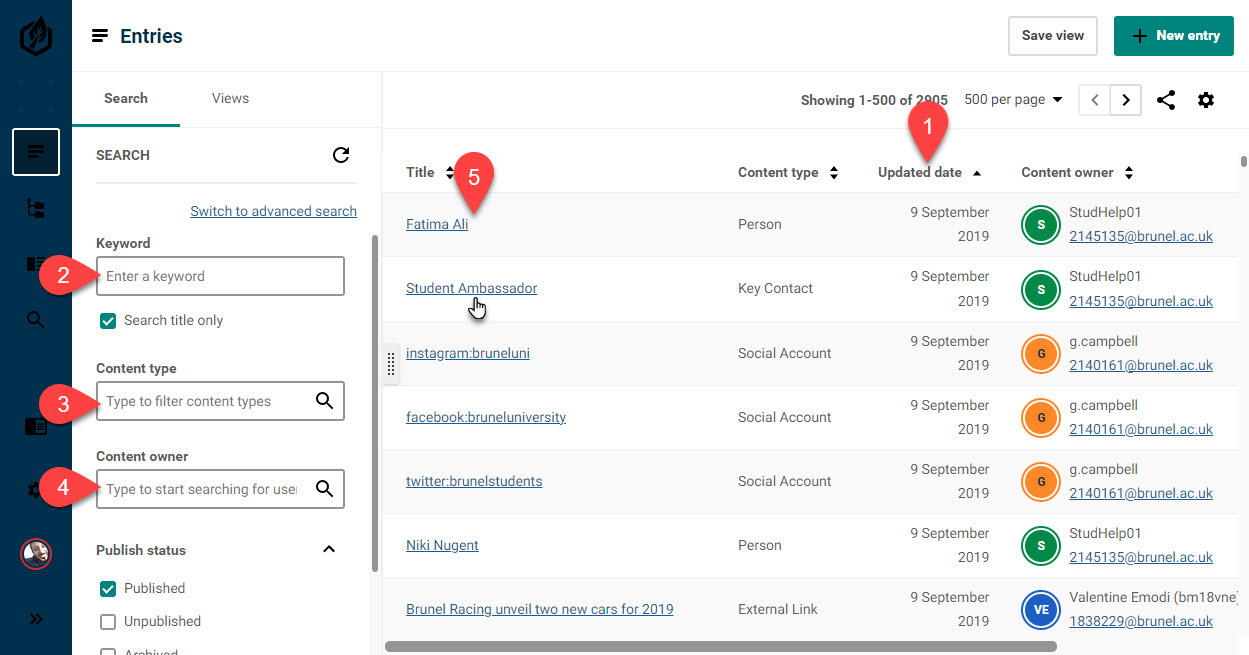
Task: Click the share icon above the table
Action: point(1166,100)
